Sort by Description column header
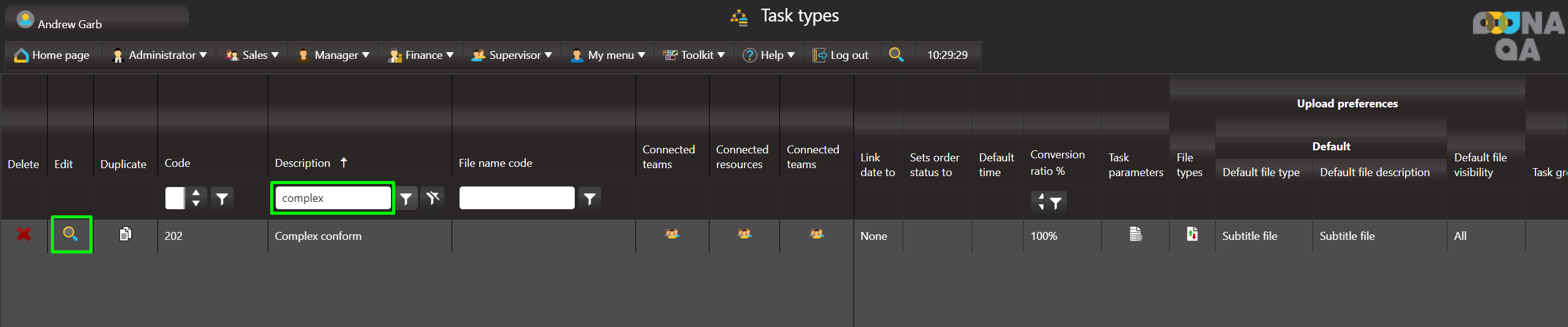 tap(303, 163)
